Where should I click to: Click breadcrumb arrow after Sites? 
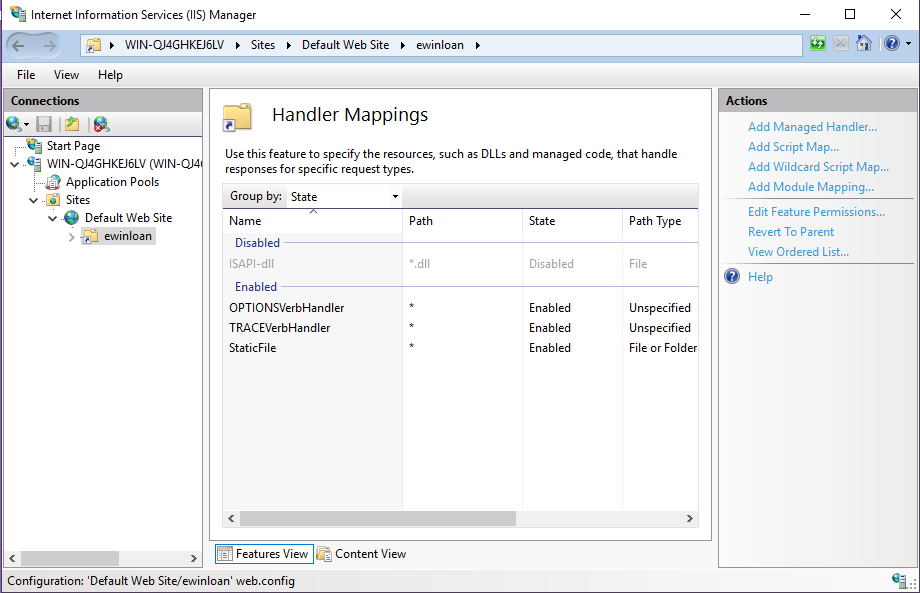pos(289,45)
